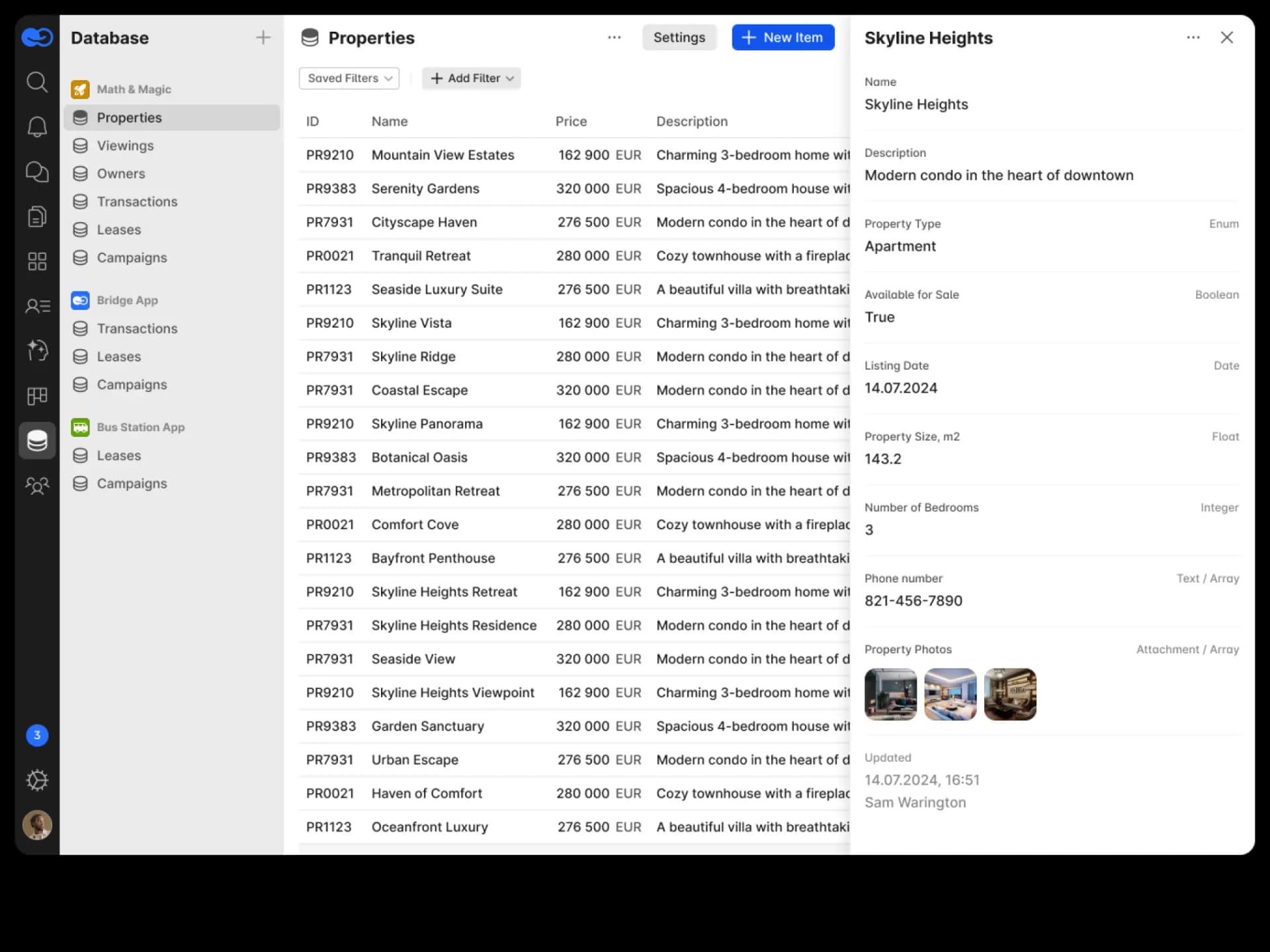The image size is (1270, 952).
Task: Open the chat bubbles icon
Action: 37,172
